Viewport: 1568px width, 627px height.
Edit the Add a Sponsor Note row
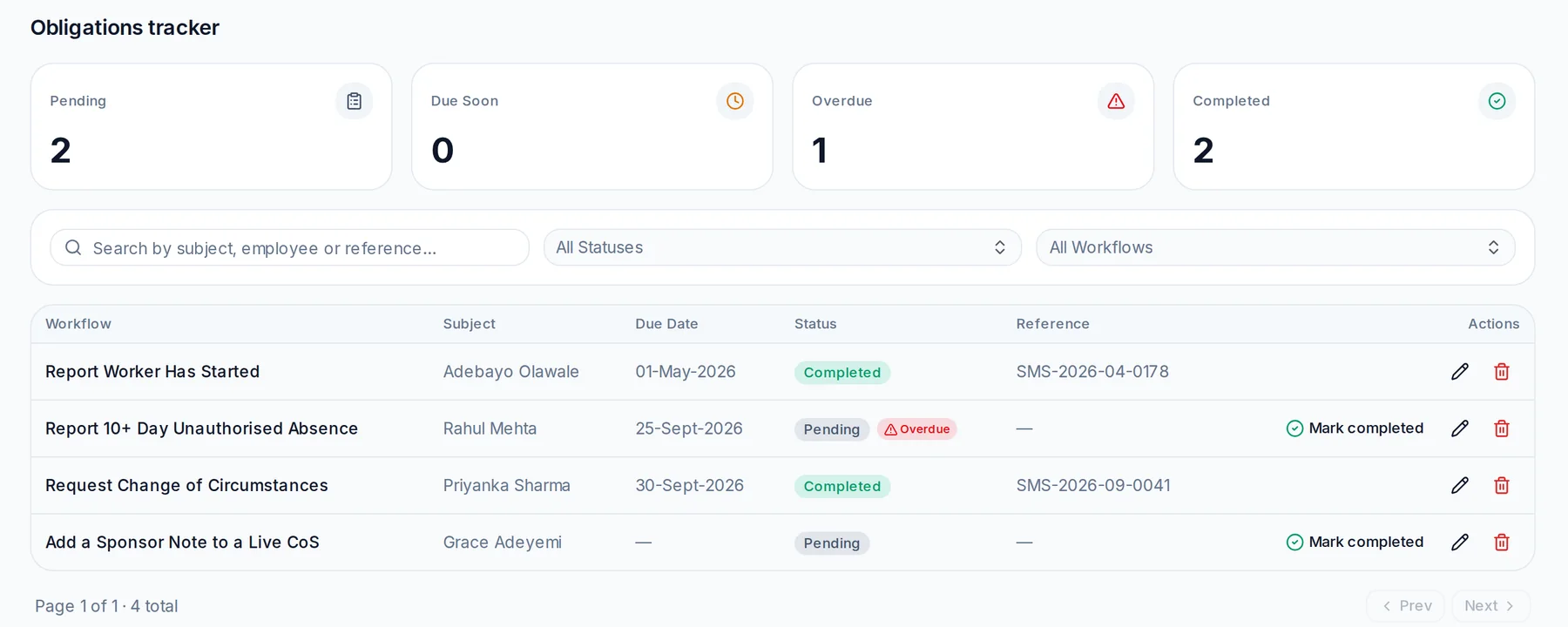coord(1460,543)
